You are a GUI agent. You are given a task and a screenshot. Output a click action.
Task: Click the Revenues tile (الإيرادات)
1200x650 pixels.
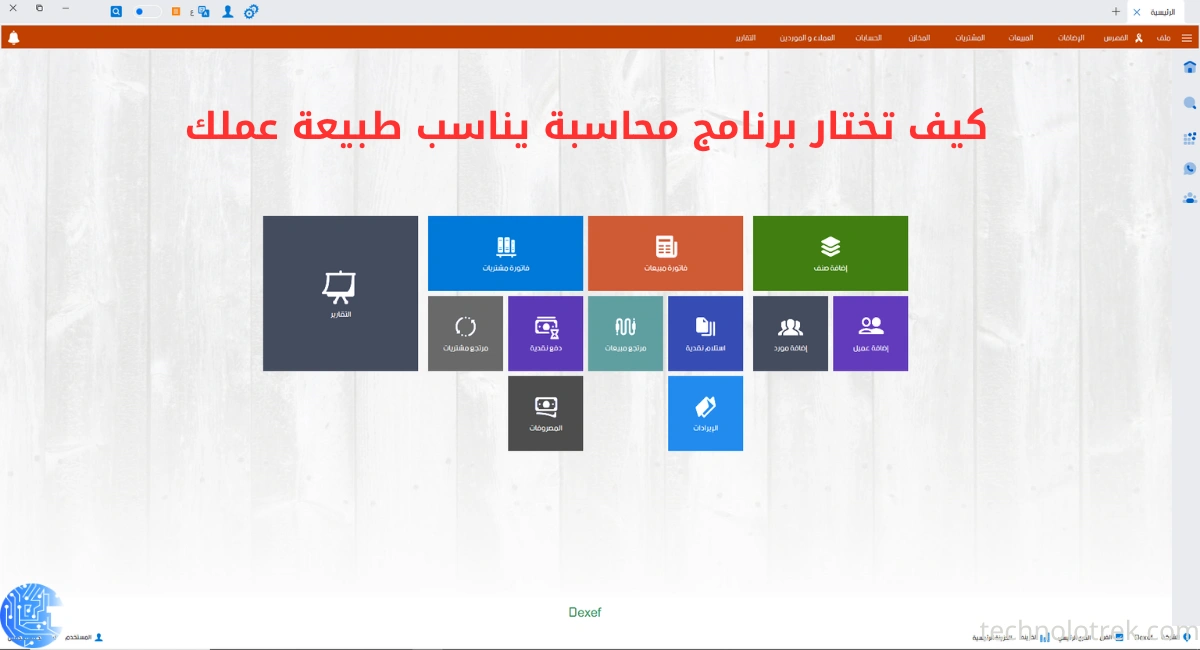[705, 413]
